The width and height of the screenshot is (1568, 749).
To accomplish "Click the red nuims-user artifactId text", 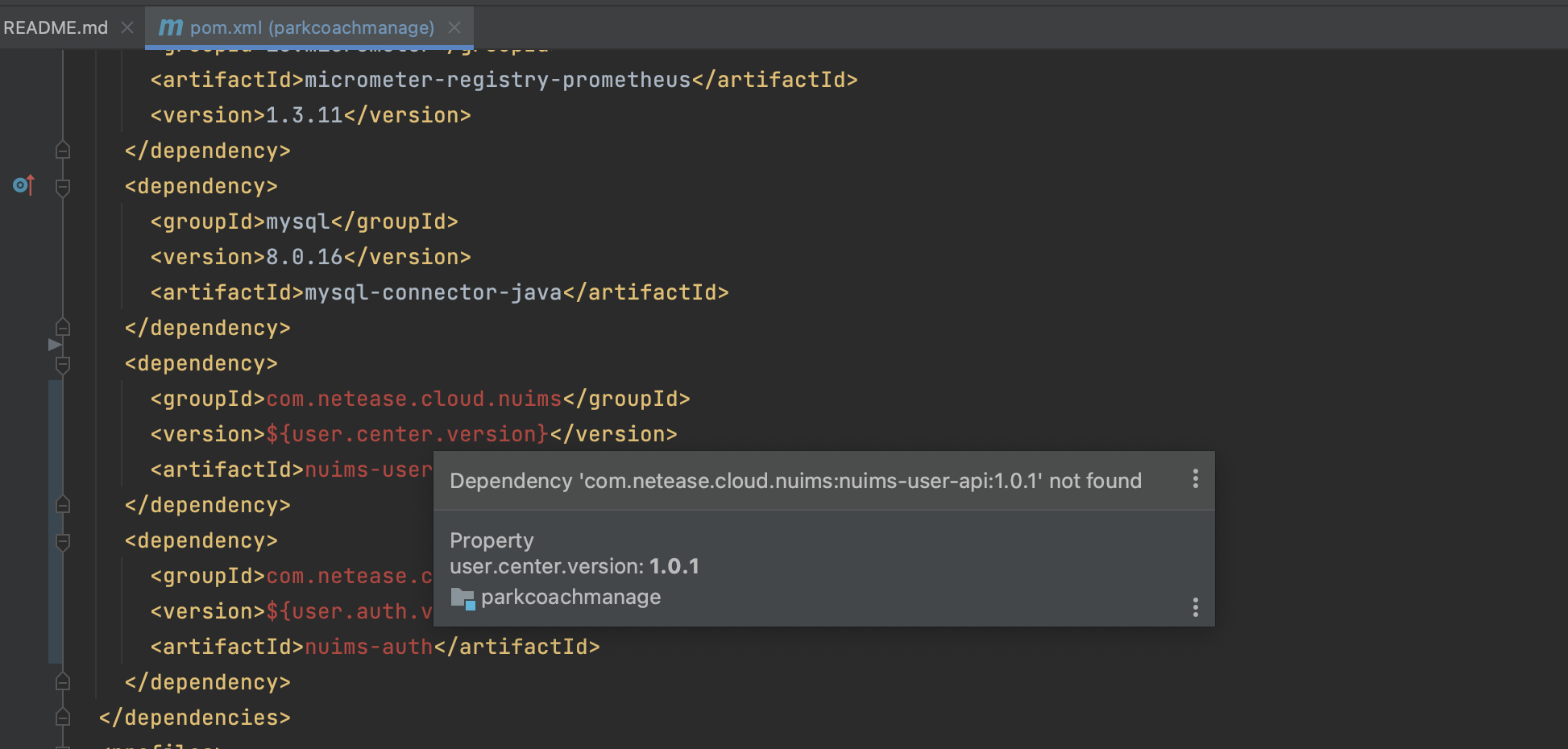I will 369,470.
